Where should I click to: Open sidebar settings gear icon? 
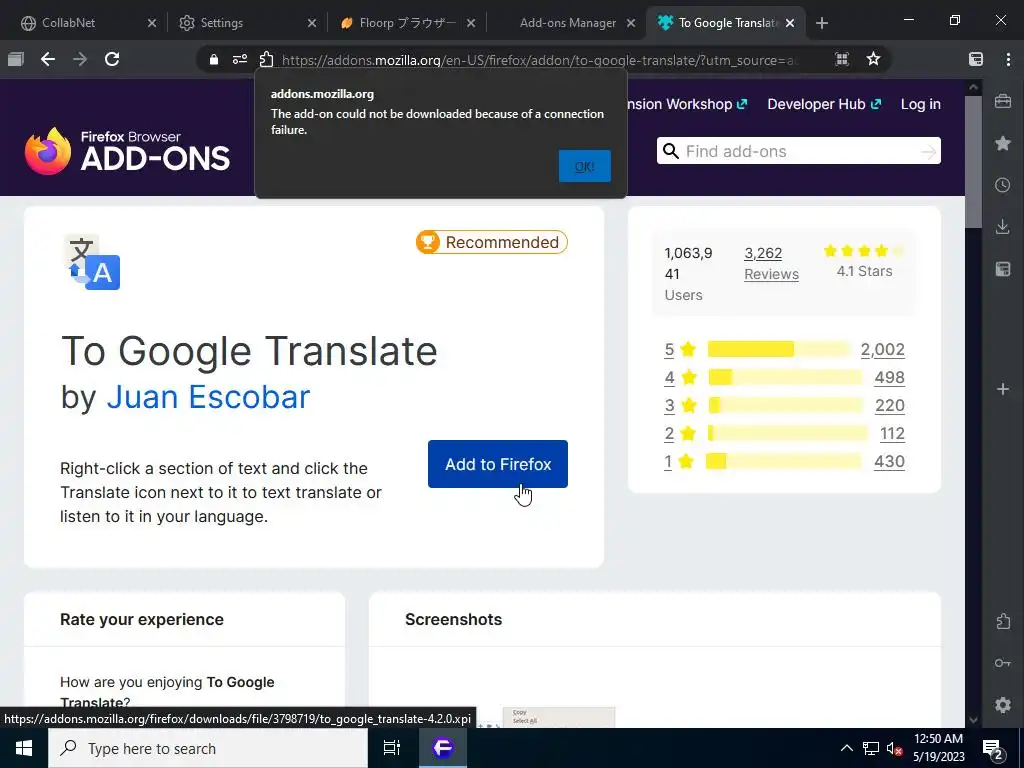coord(1003,705)
